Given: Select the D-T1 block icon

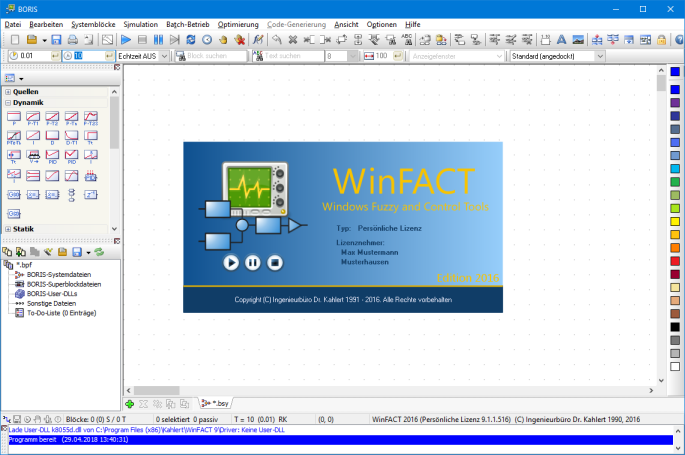Looking at the screenshot, I should (71, 137).
